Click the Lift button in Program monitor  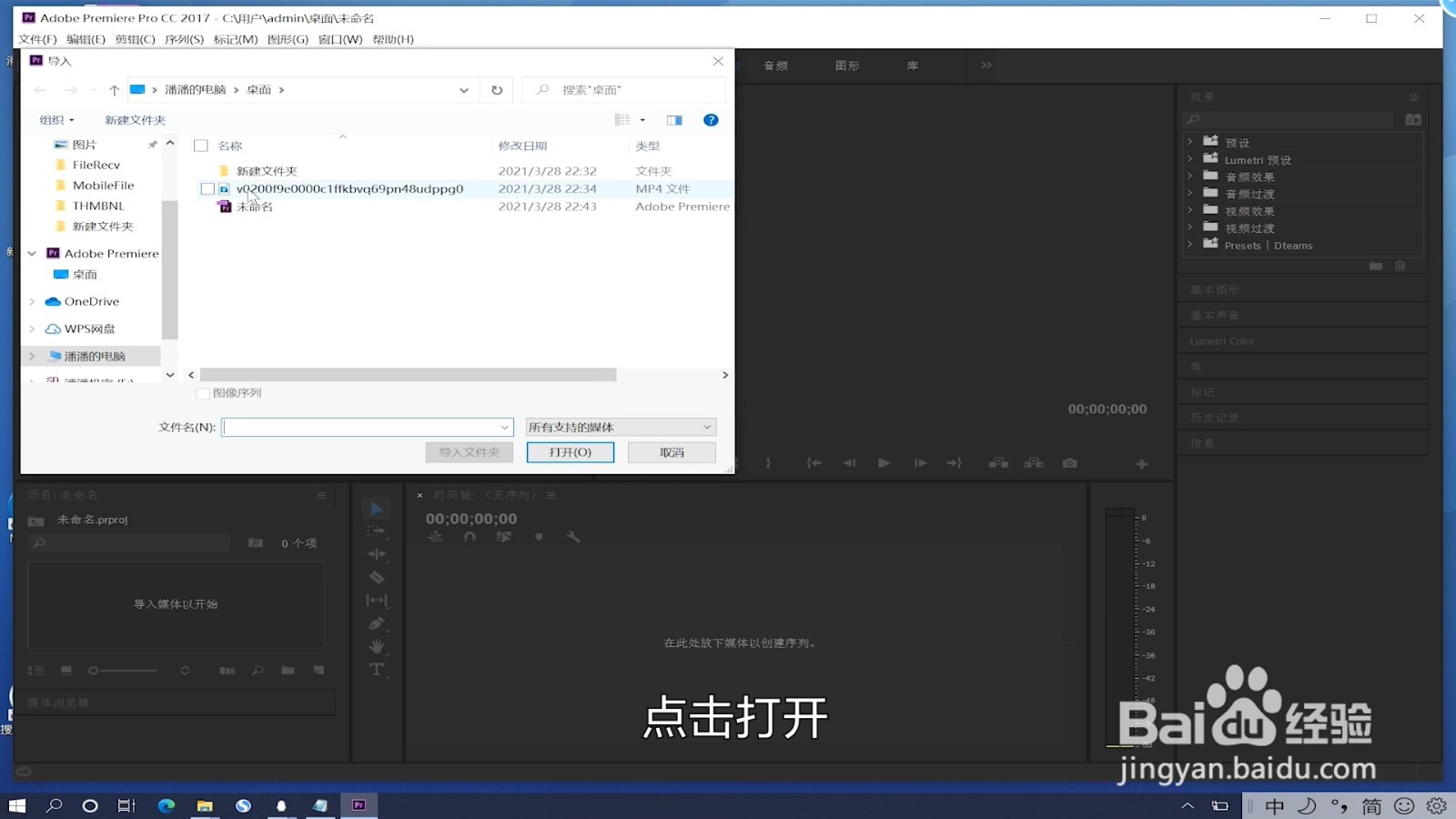click(x=998, y=463)
